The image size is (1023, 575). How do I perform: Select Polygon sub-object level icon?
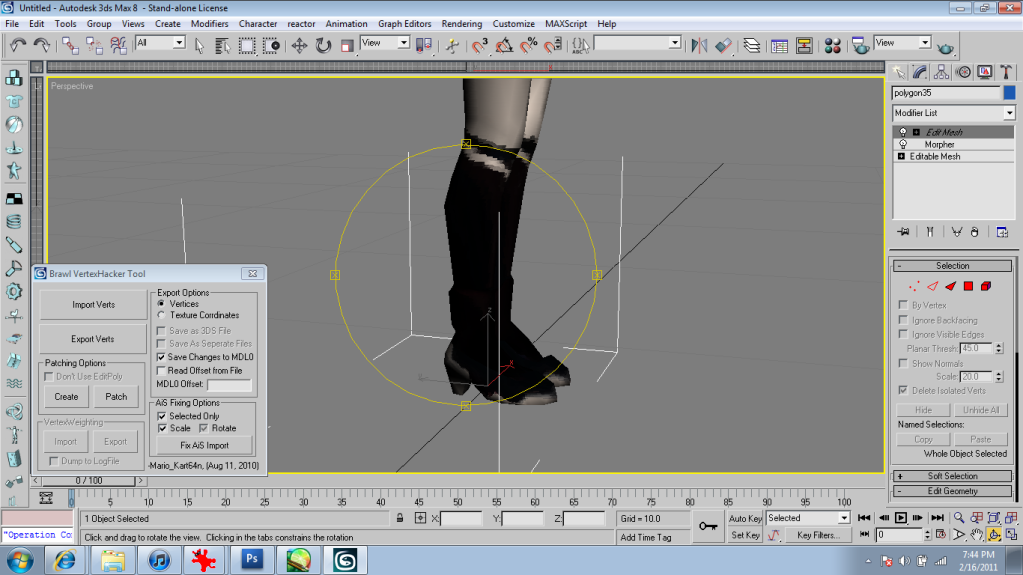coord(968,286)
